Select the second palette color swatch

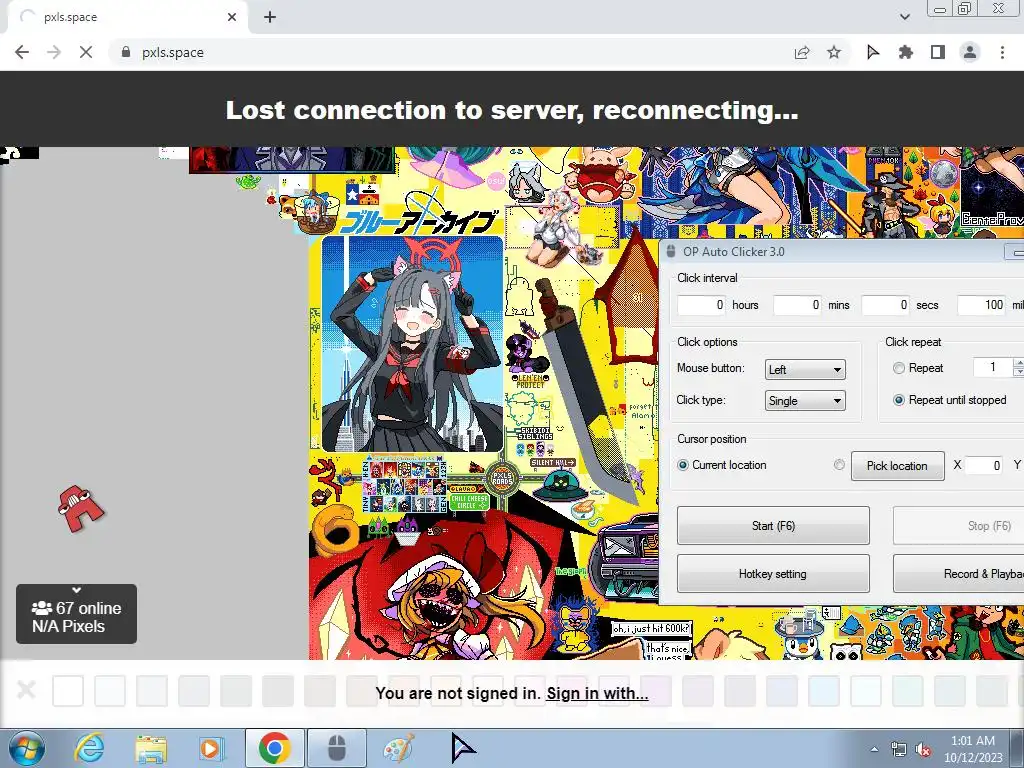pyautogui.click(x=110, y=691)
